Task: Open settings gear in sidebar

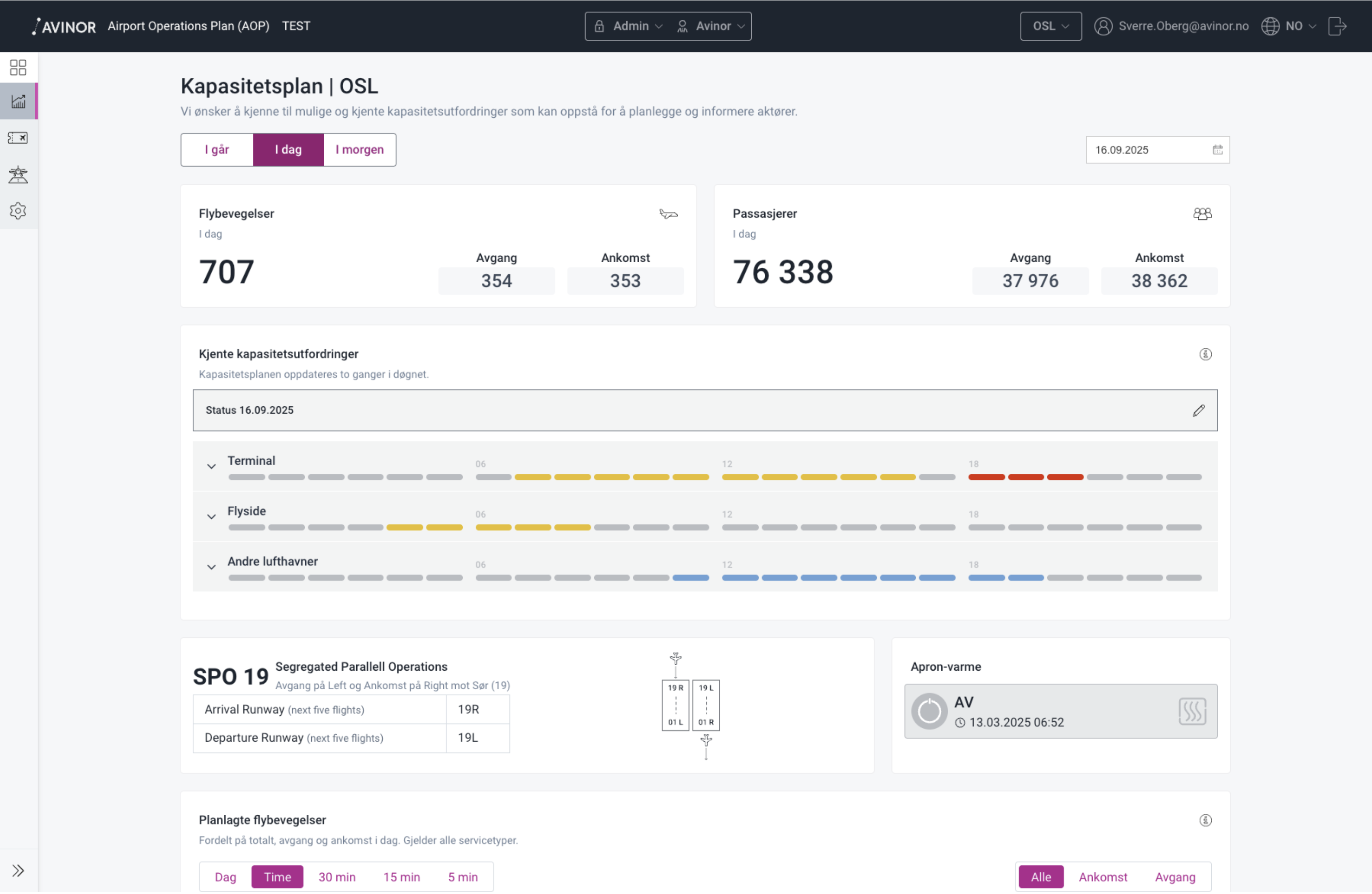Action: click(18, 211)
